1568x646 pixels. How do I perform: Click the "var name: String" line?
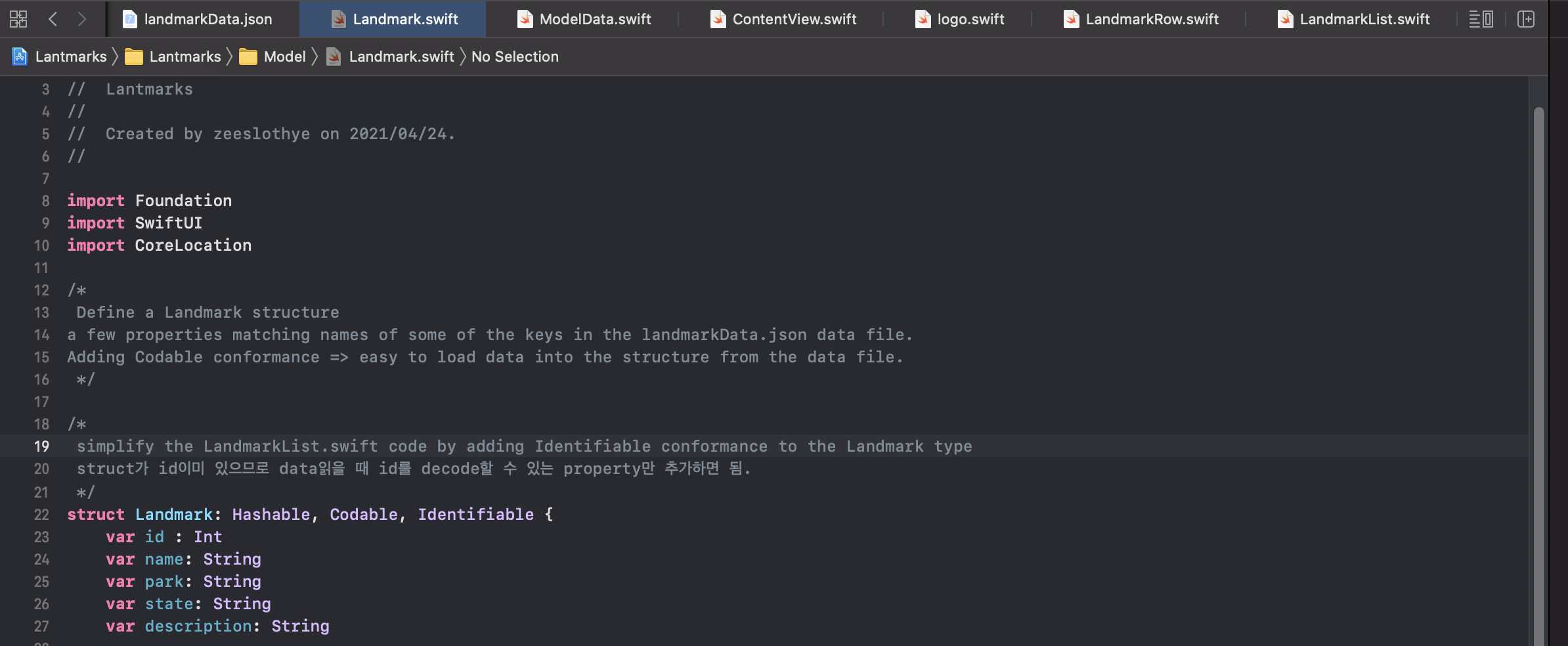click(184, 559)
